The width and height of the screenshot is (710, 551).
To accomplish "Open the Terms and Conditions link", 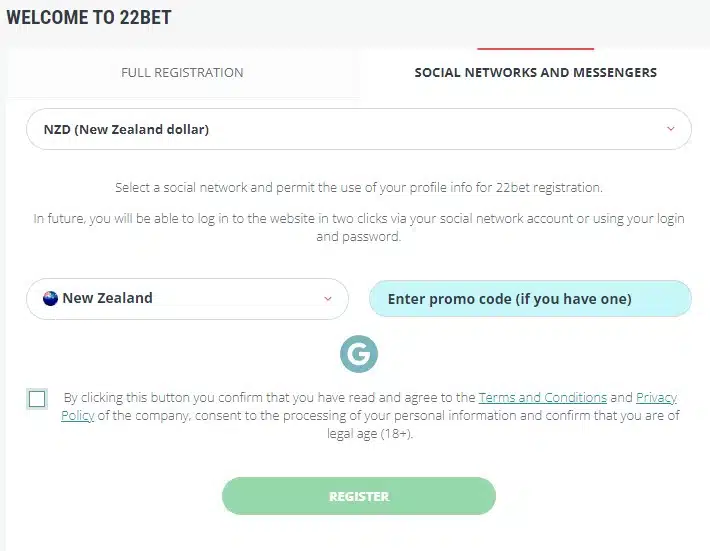I will (542, 398).
